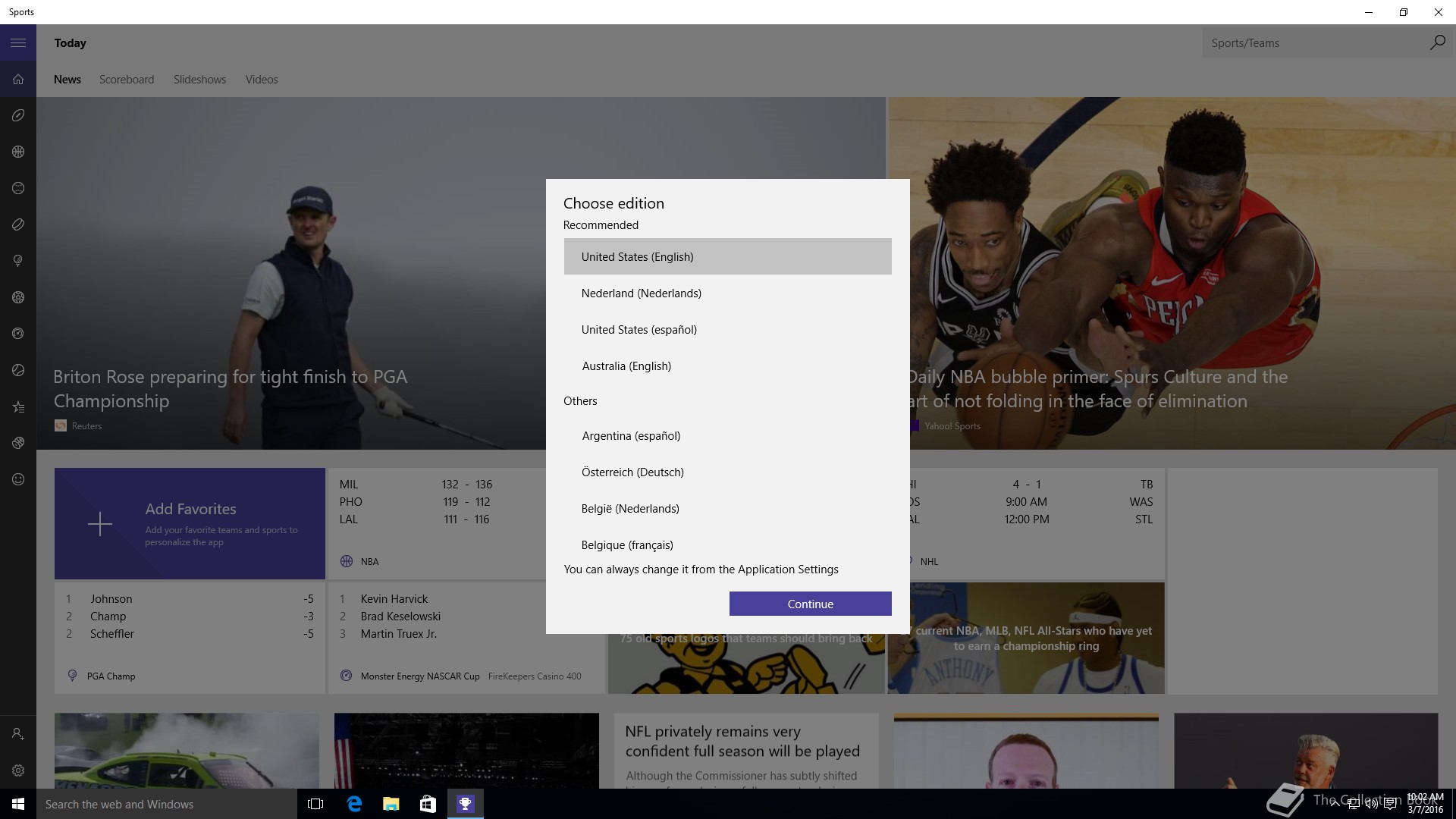Select the België (Nederlands) edition
1456x819 pixels.
click(727, 508)
